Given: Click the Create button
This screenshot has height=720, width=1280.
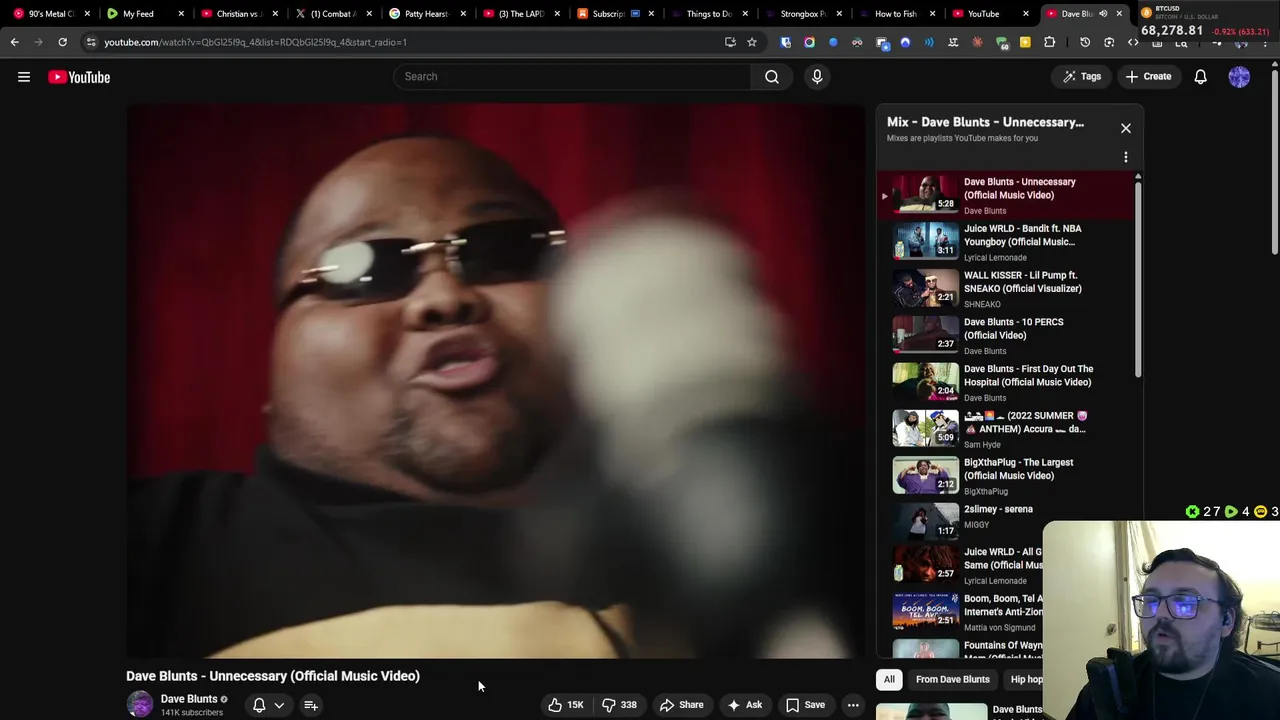Looking at the screenshot, I should coord(1148,76).
